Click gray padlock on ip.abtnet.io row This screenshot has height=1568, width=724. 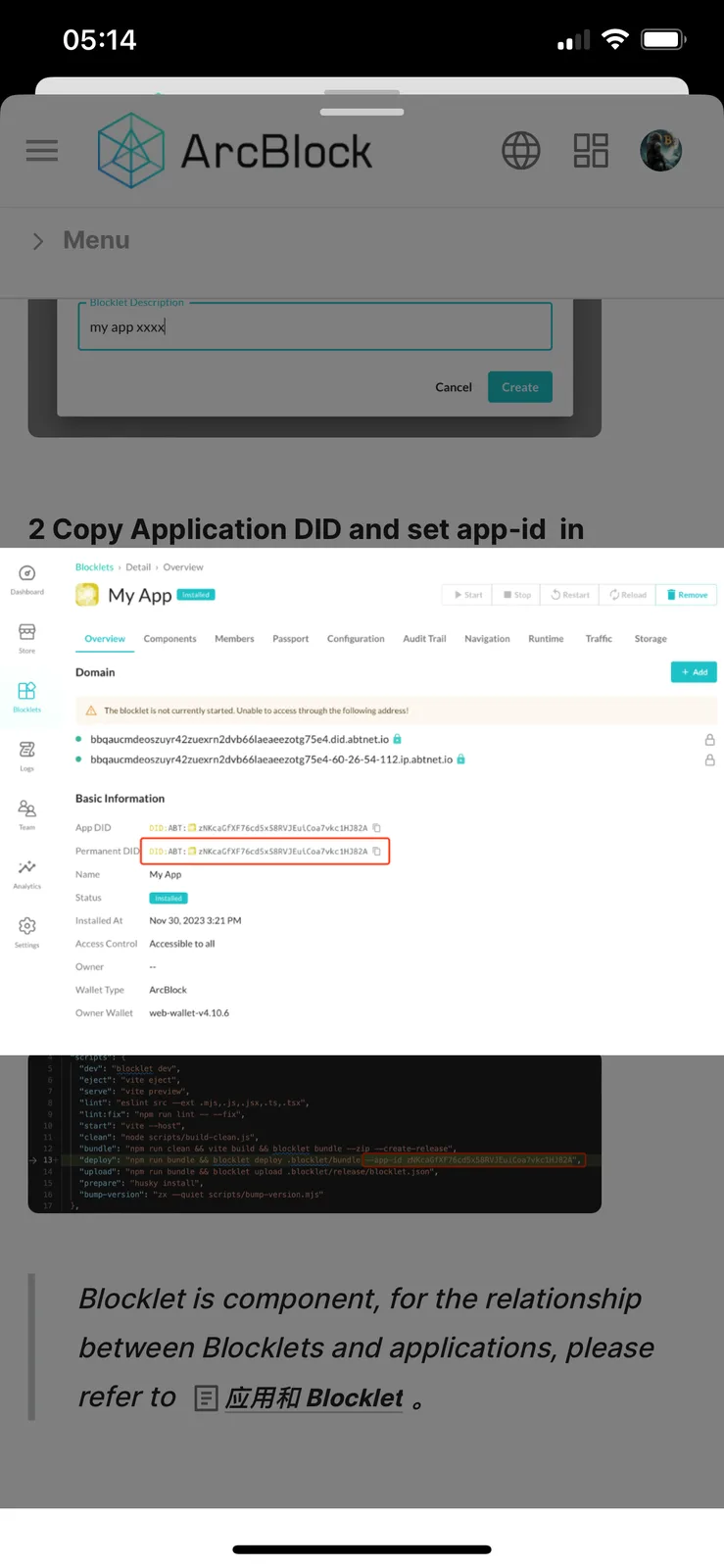[709, 760]
